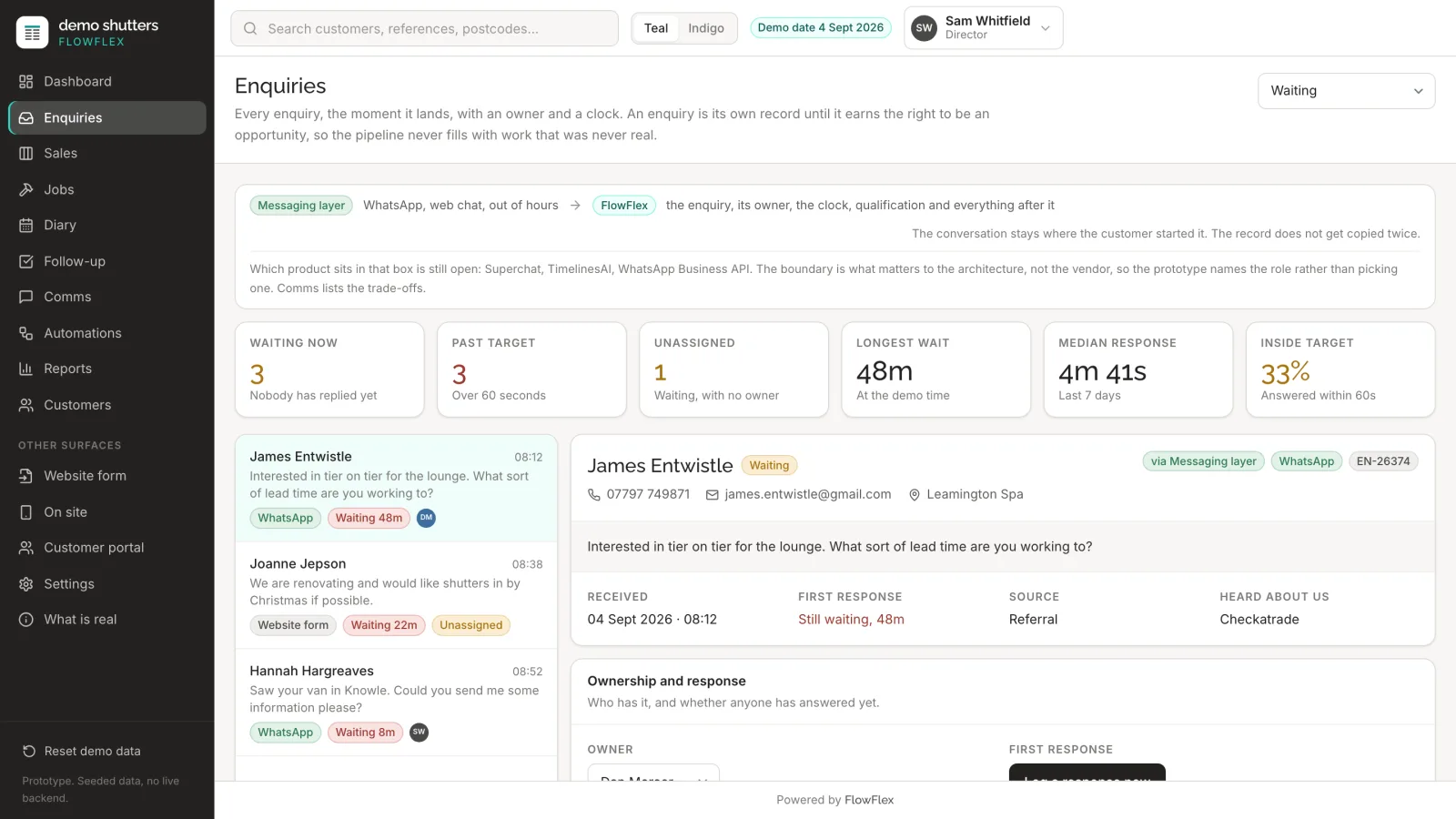Viewport: 1456px width, 819px height.
Task: Select the Enquiries inbox icon
Action: point(26,118)
